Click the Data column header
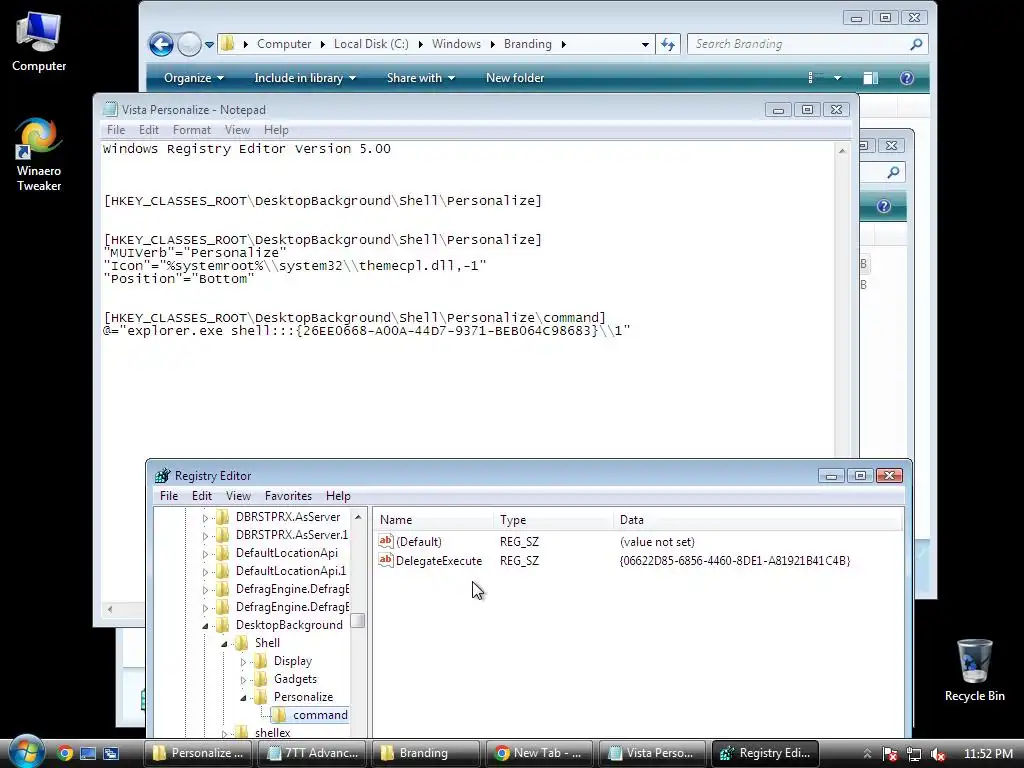 coord(758,520)
